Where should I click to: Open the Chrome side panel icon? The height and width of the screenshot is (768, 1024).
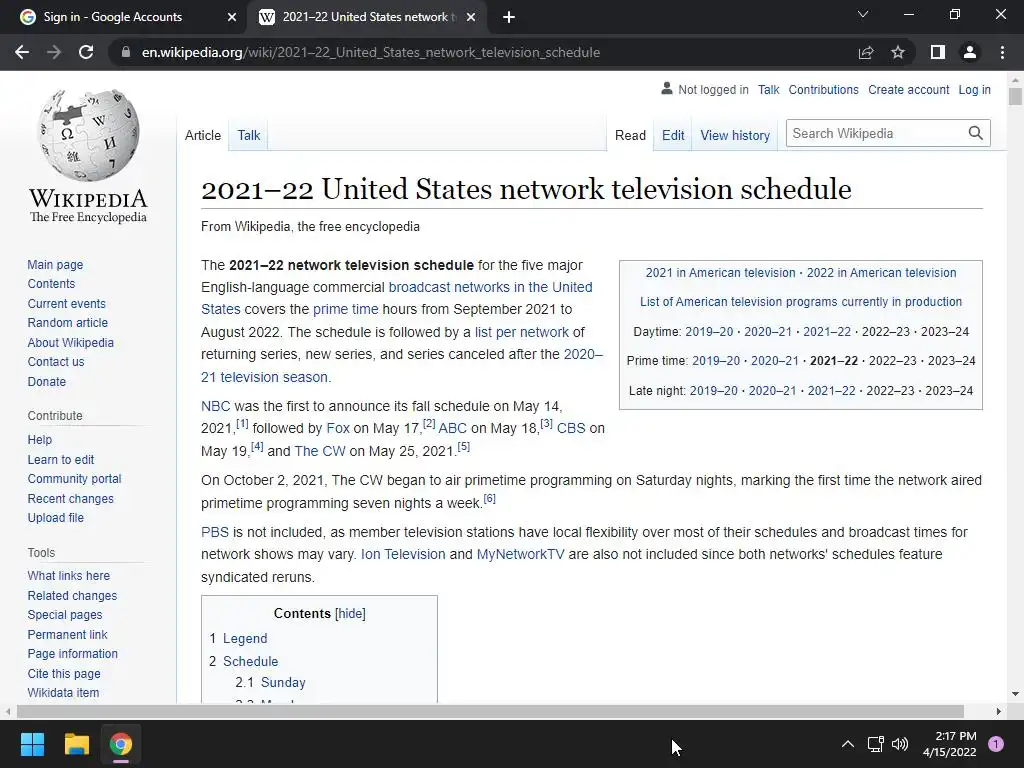937,52
